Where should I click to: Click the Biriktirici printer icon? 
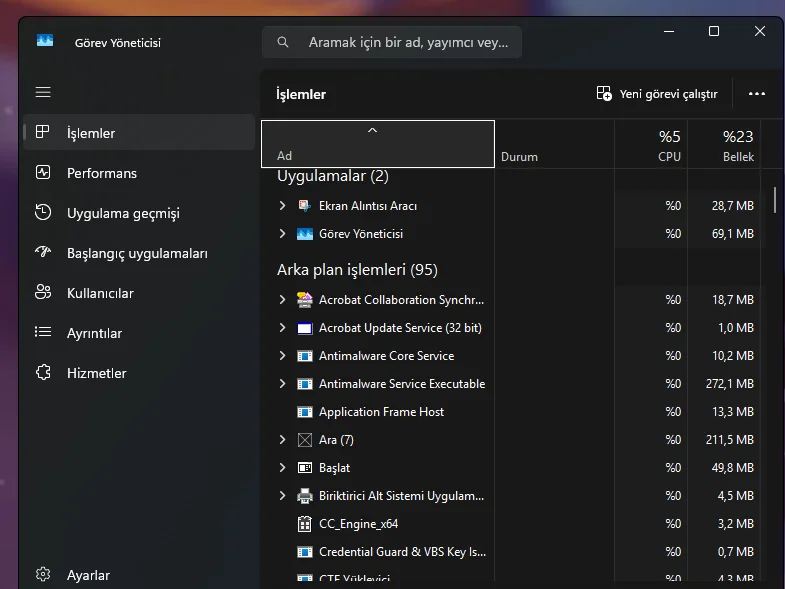point(304,496)
